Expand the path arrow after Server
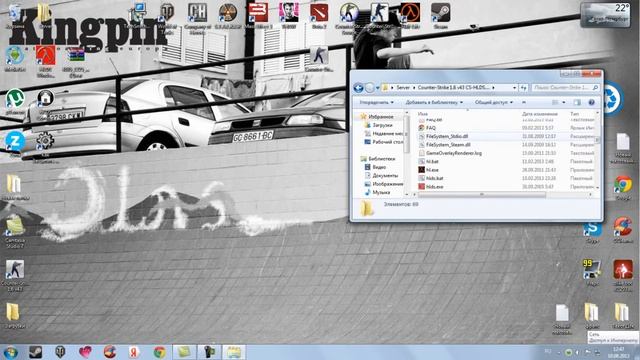This screenshot has height=360, width=640. [x=413, y=88]
